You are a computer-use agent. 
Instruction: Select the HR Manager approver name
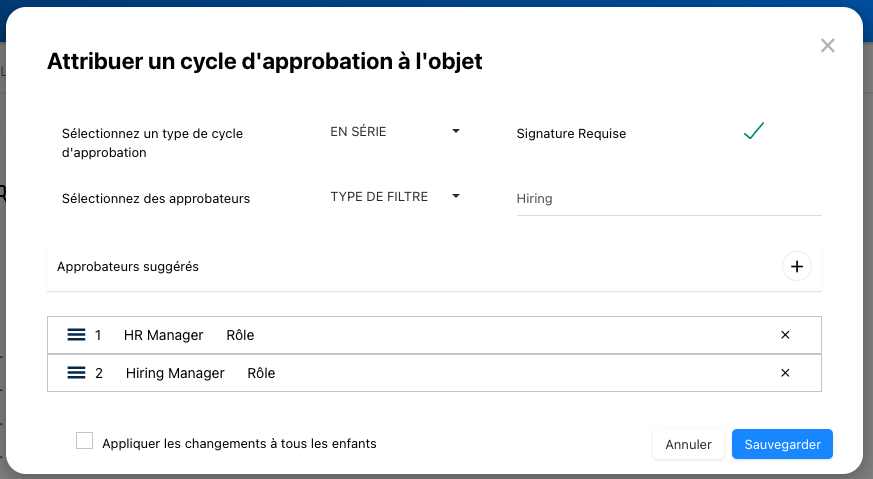[x=163, y=335]
